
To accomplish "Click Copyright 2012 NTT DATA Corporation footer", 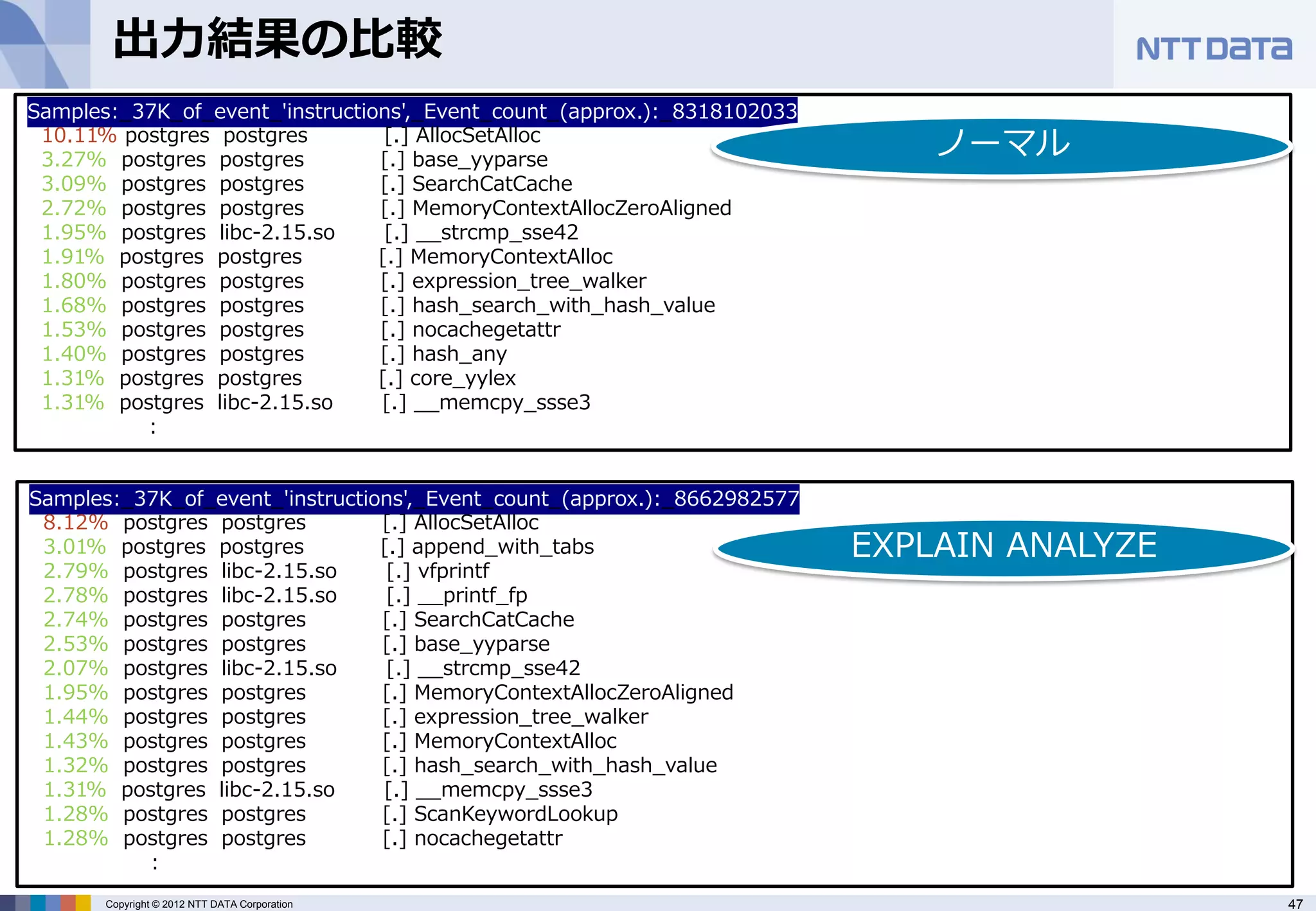I will click(199, 904).
